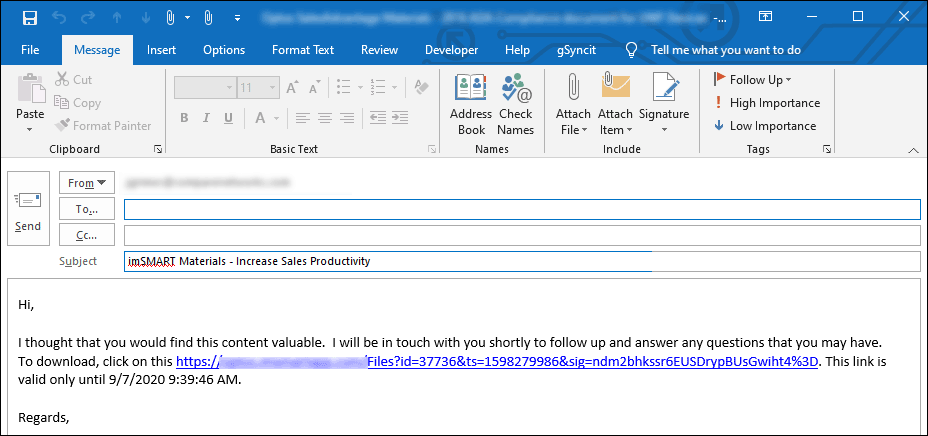
Task: Click the Redo arrow in quick access toolbar
Action: click(x=88, y=18)
